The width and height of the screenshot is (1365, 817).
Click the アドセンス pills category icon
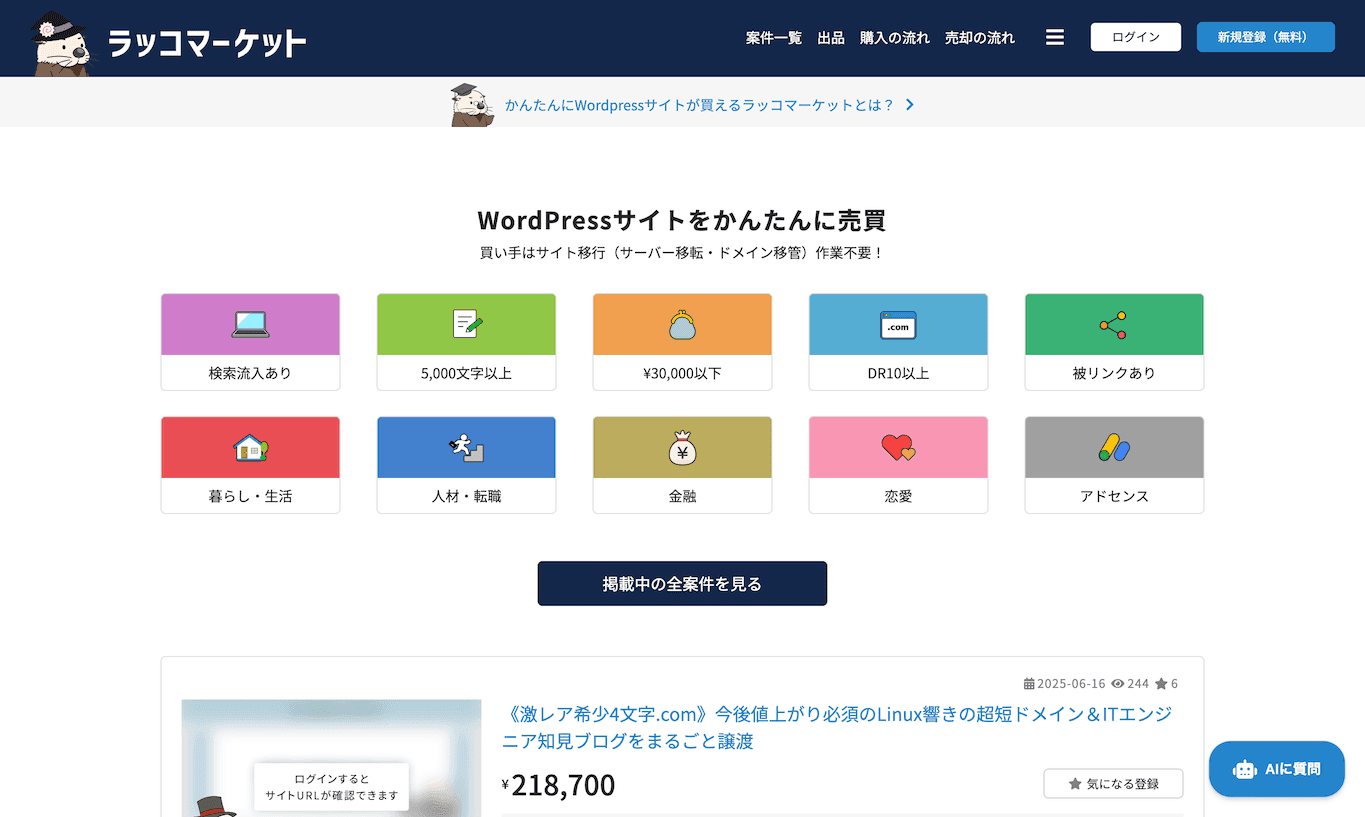pos(1113,447)
